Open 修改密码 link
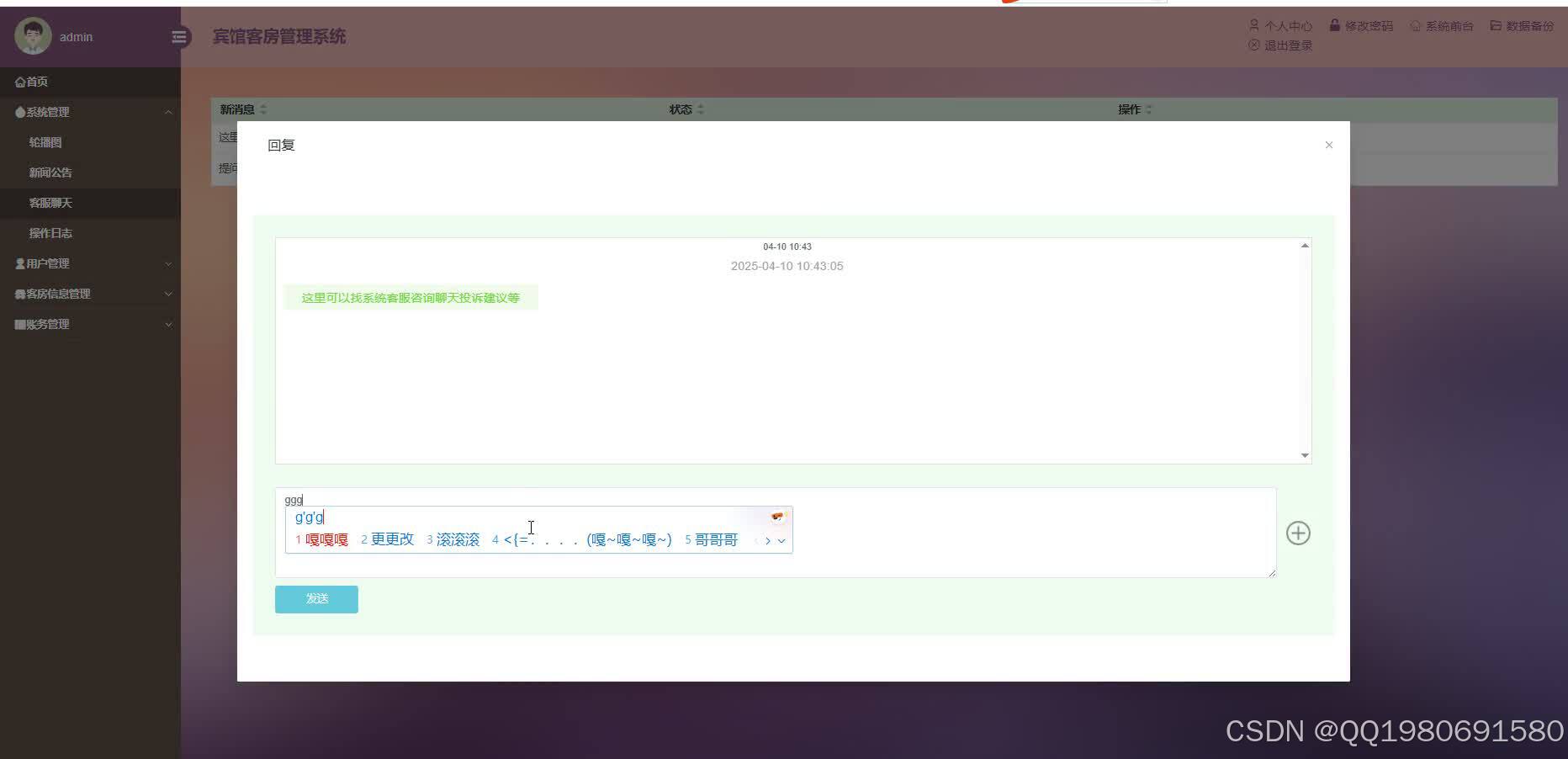Image resolution: width=1568 pixels, height=759 pixels. pos(1361,26)
